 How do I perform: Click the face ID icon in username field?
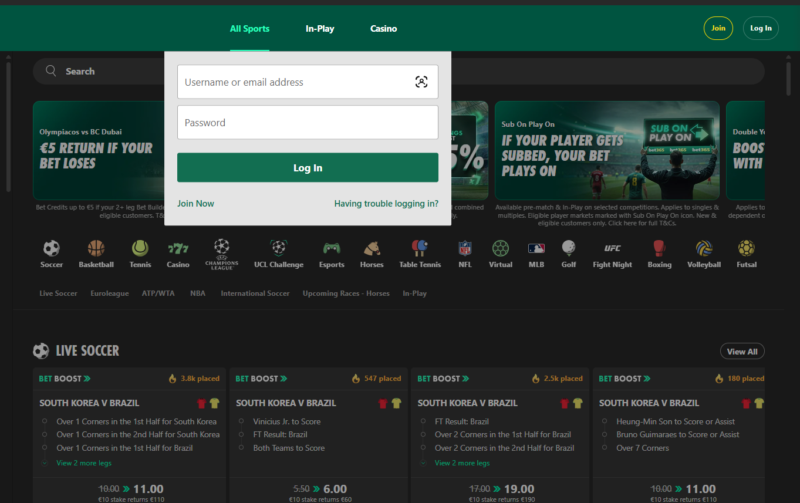tap(421, 82)
